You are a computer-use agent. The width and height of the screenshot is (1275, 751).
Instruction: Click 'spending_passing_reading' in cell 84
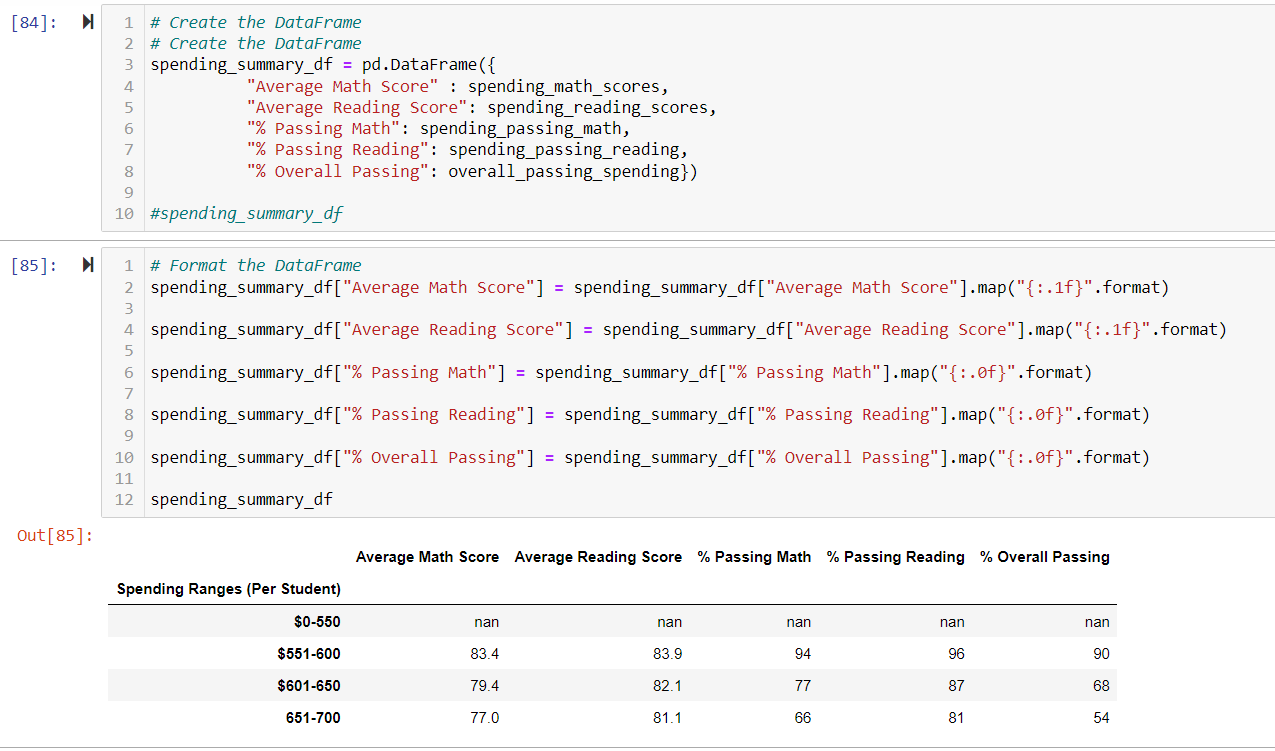click(564, 149)
